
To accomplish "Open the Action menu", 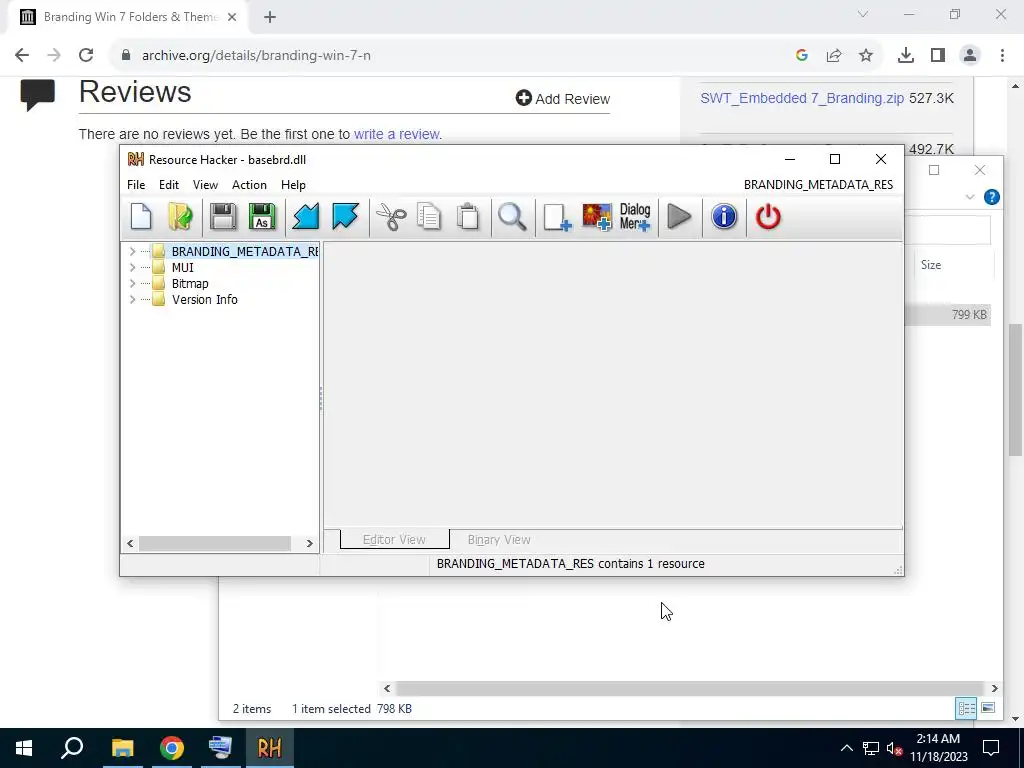I will (x=249, y=185).
